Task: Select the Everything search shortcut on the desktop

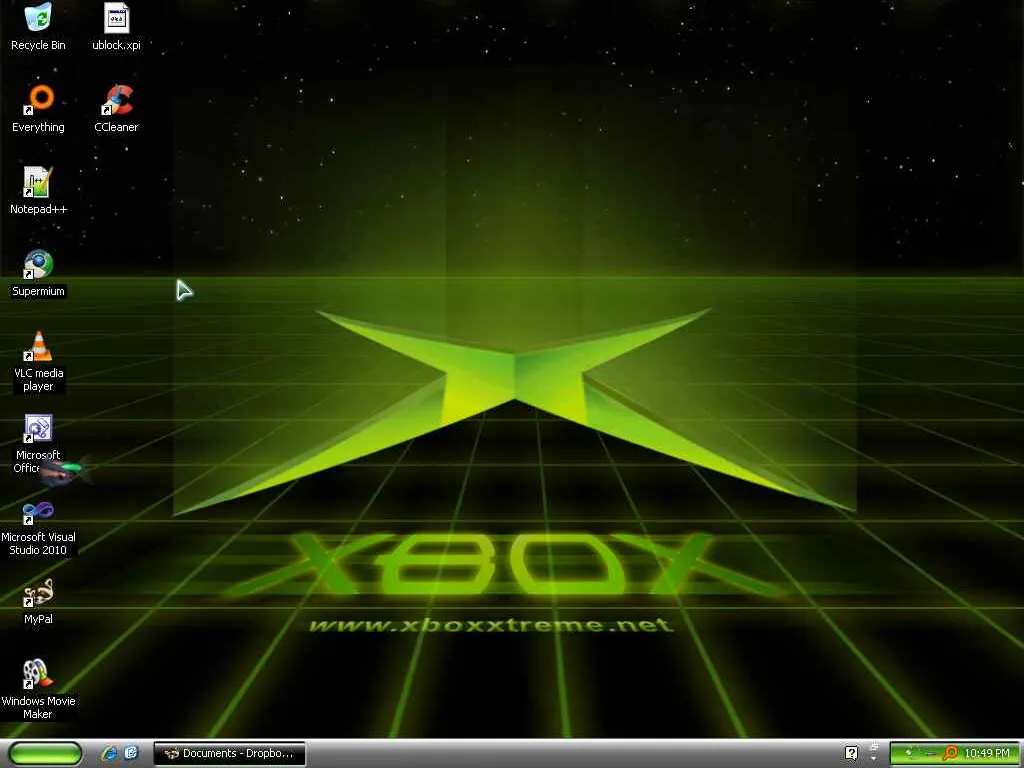Action: [x=39, y=108]
